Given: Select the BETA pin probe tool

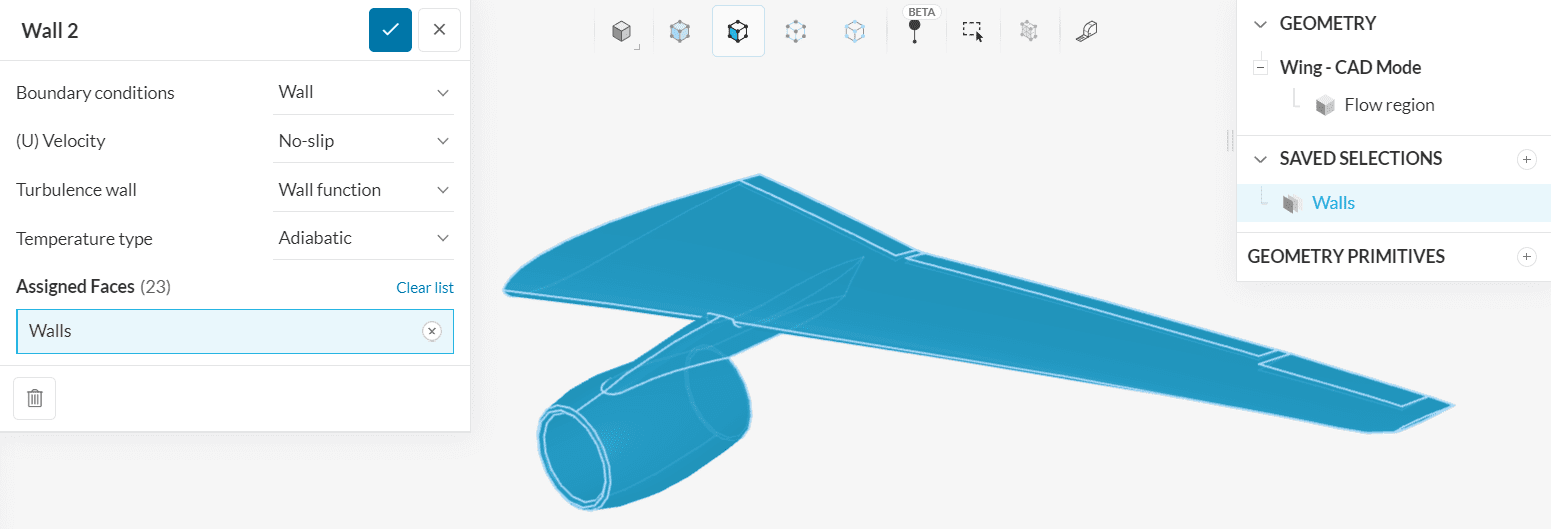Looking at the screenshot, I should (x=914, y=30).
